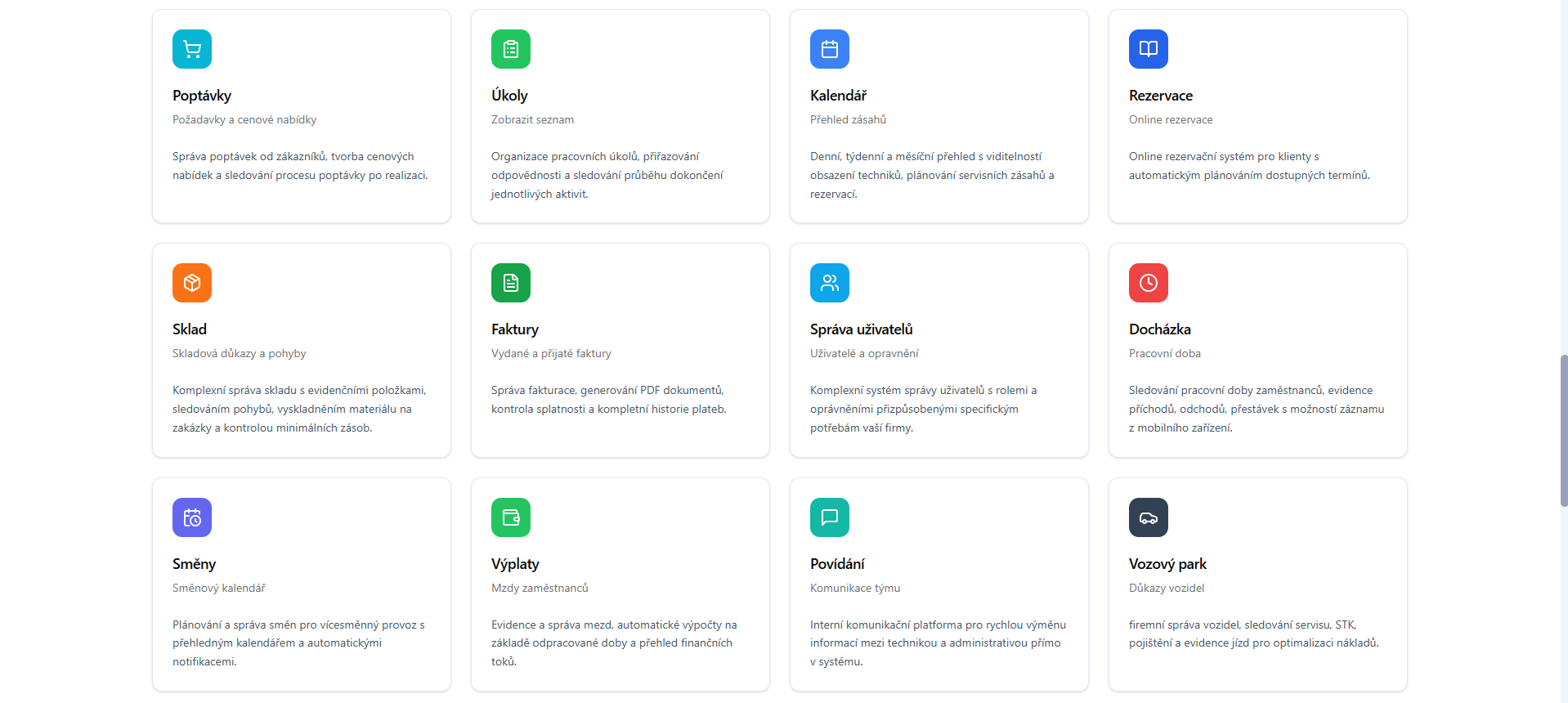This screenshot has height=703, width=1568.
Task: Click the page vertical scrollbar thumb
Action: click(x=1563, y=431)
